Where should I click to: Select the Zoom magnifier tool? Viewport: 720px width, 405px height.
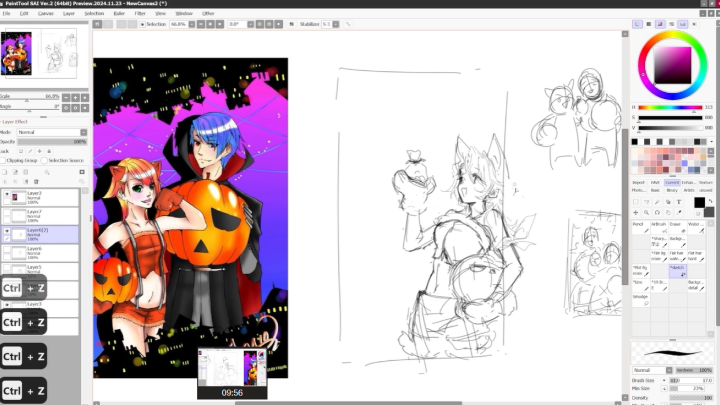[x=647, y=213]
